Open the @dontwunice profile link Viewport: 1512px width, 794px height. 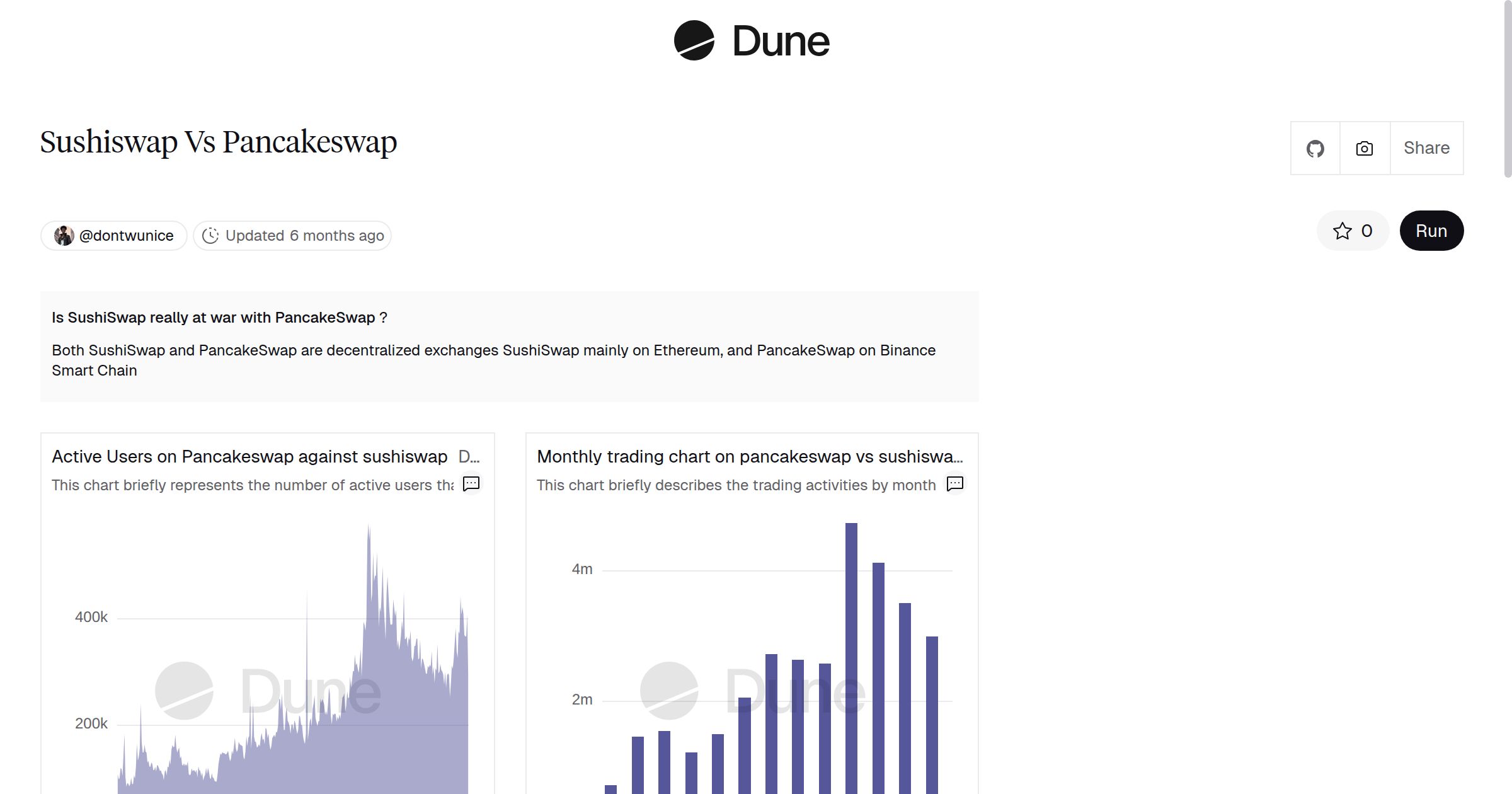coord(126,236)
